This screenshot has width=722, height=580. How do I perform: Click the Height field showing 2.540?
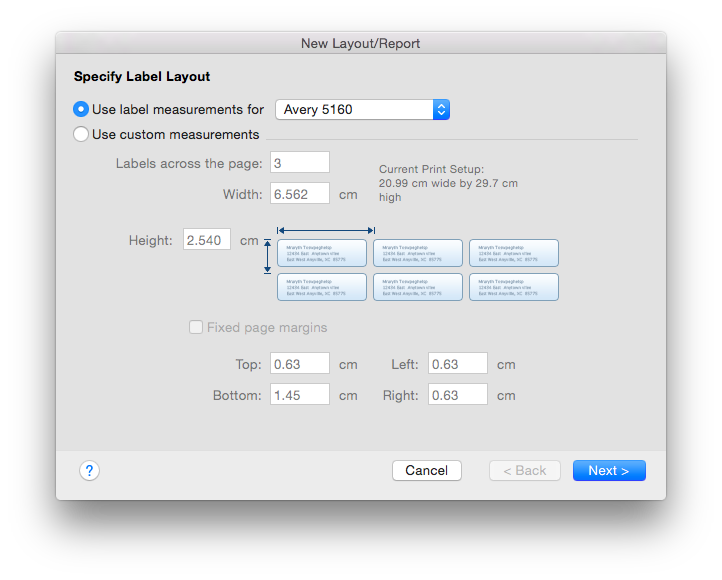click(207, 239)
